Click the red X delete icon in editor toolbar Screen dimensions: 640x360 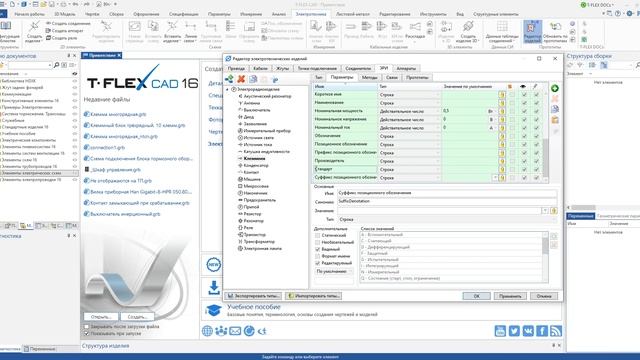pos(241,79)
